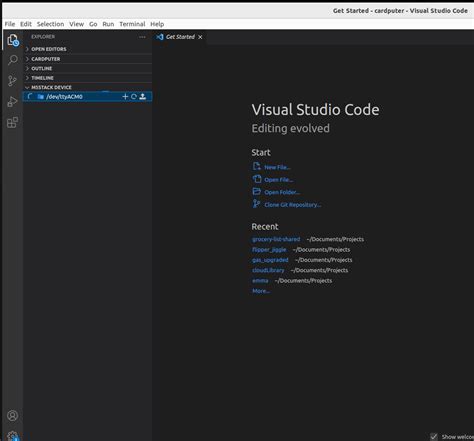Screen dimensions: 474x441
Task: Click the New File icon under Start
Action: click(256, 166)
